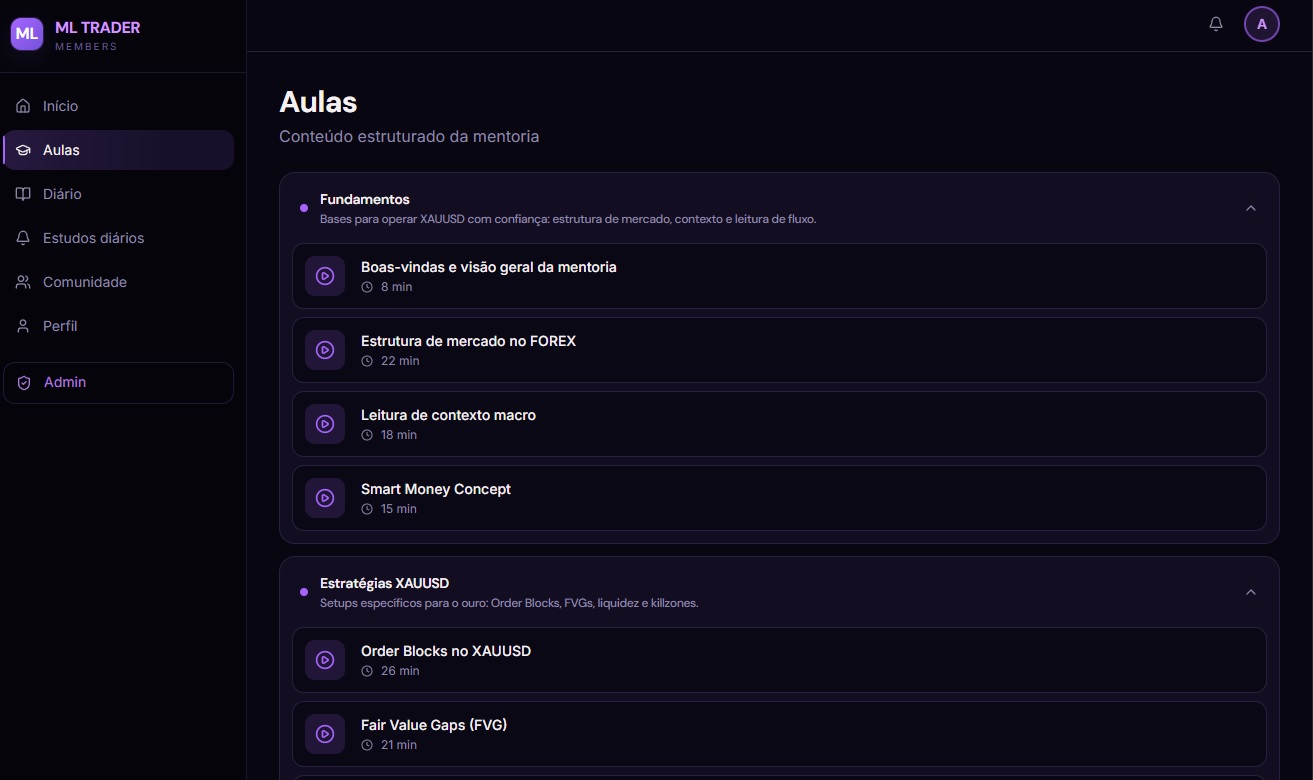Collapse the Estratégias XAUUSD section chevron
Viewport: 1313px width, 780px height.
tap(1251, 592)
